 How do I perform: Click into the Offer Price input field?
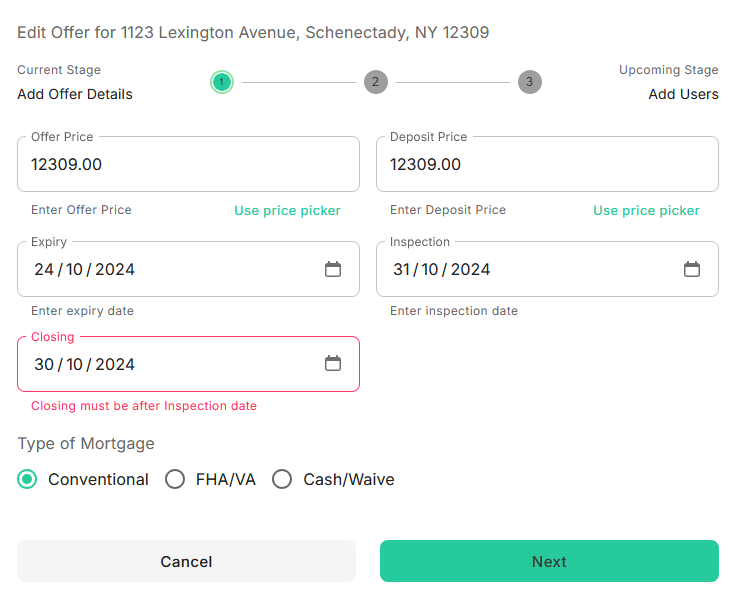click(x=188, y=165)
